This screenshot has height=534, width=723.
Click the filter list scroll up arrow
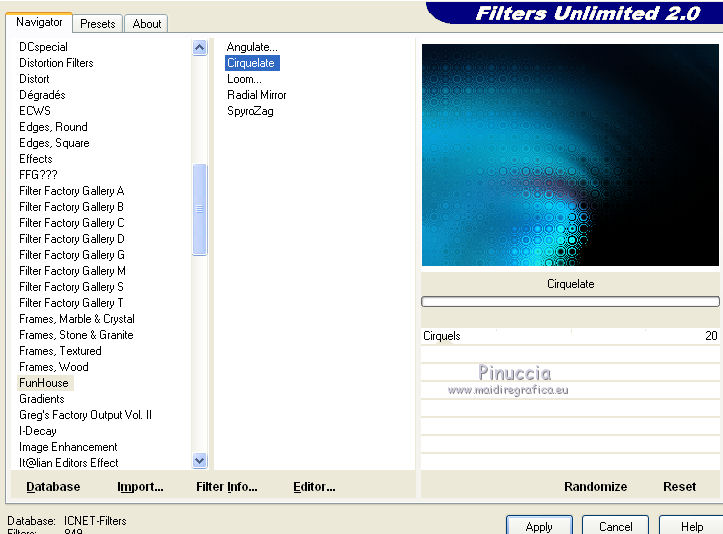(x=200, y=47)
